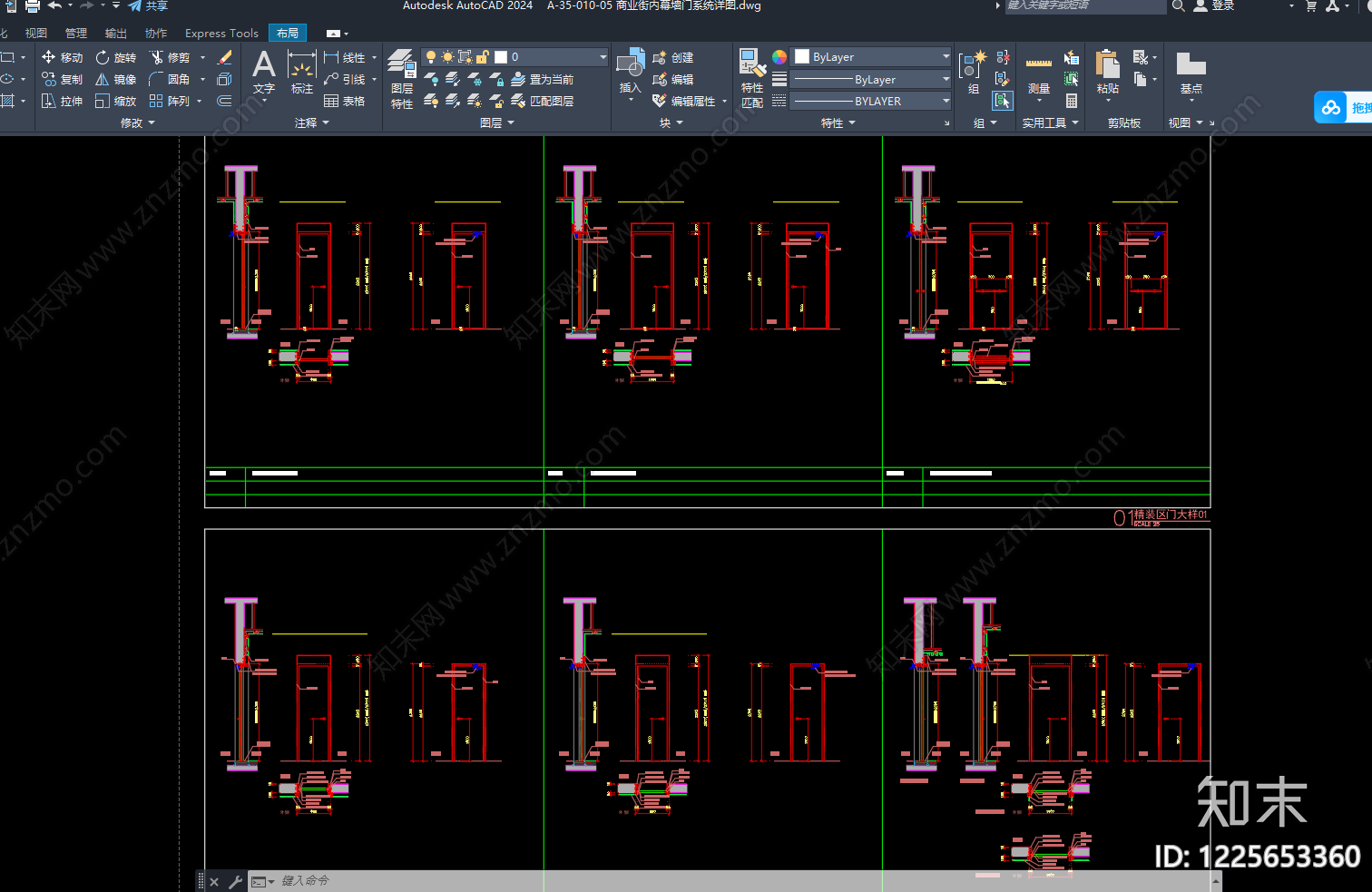This screenshot has width=1372, height=892.
Task: Expand the 图层 (Layers) panel
Action: (x=497, y=123)
